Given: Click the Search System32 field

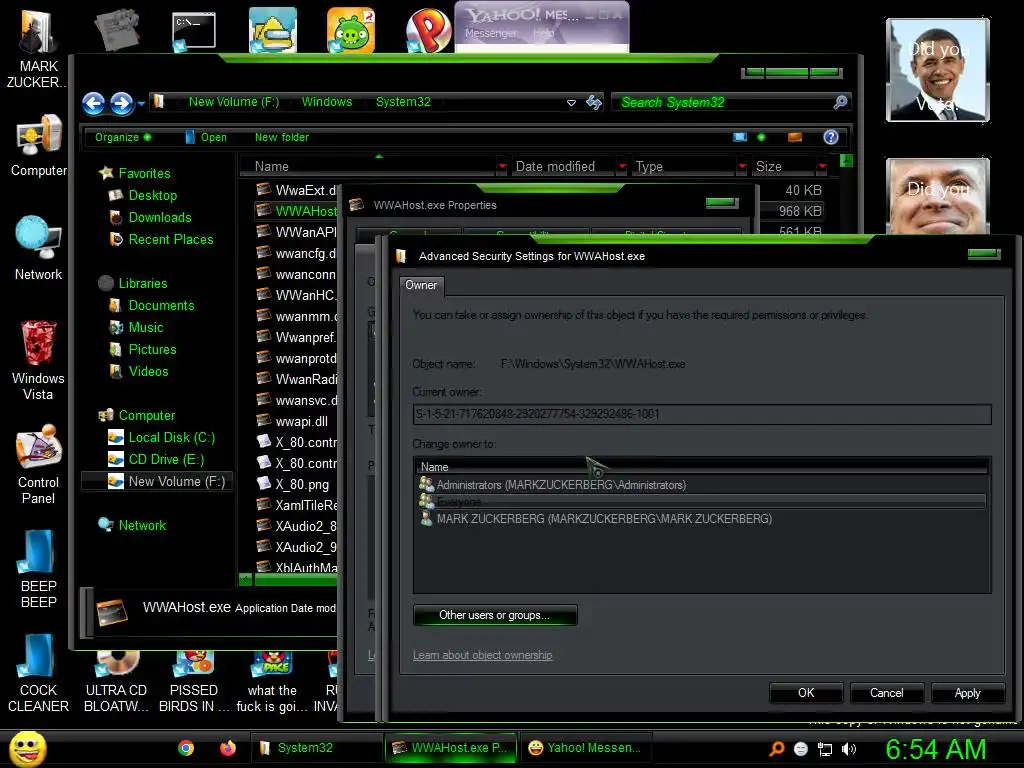Looking at the screenshot, I should coord(721,103).
